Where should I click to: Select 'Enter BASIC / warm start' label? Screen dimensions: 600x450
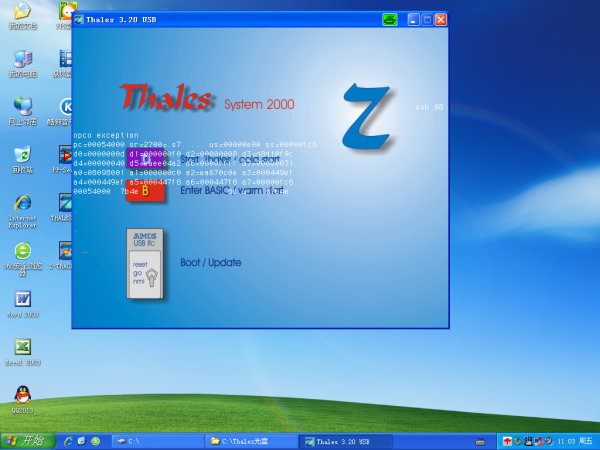click(x=232, y=190)
